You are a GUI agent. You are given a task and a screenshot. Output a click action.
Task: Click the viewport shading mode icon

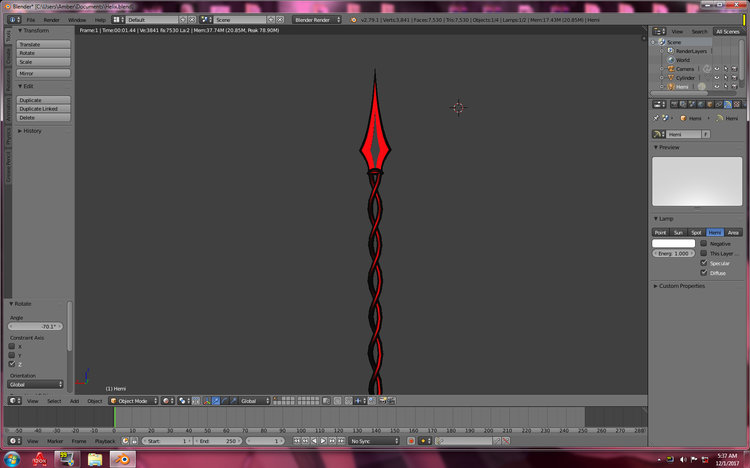[x=168, y=401]
